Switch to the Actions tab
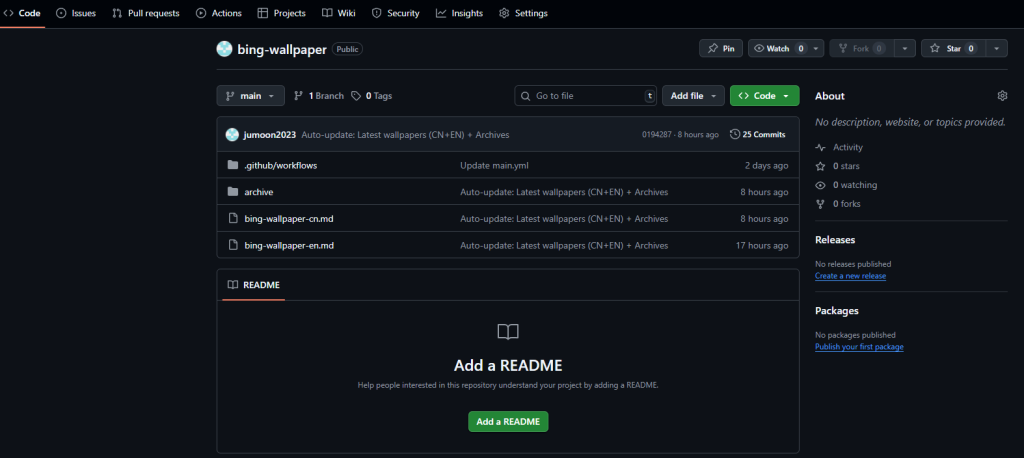The image size is (1024, 458). coord(219,13)
